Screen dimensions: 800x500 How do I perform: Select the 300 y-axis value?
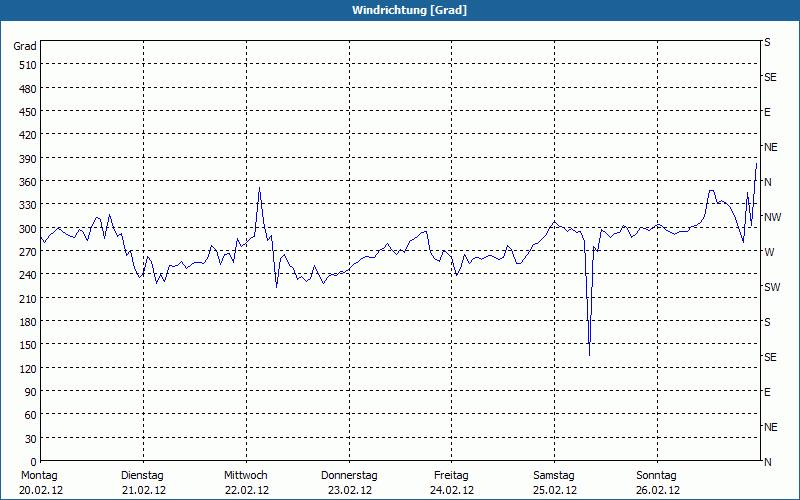[28, 229]
